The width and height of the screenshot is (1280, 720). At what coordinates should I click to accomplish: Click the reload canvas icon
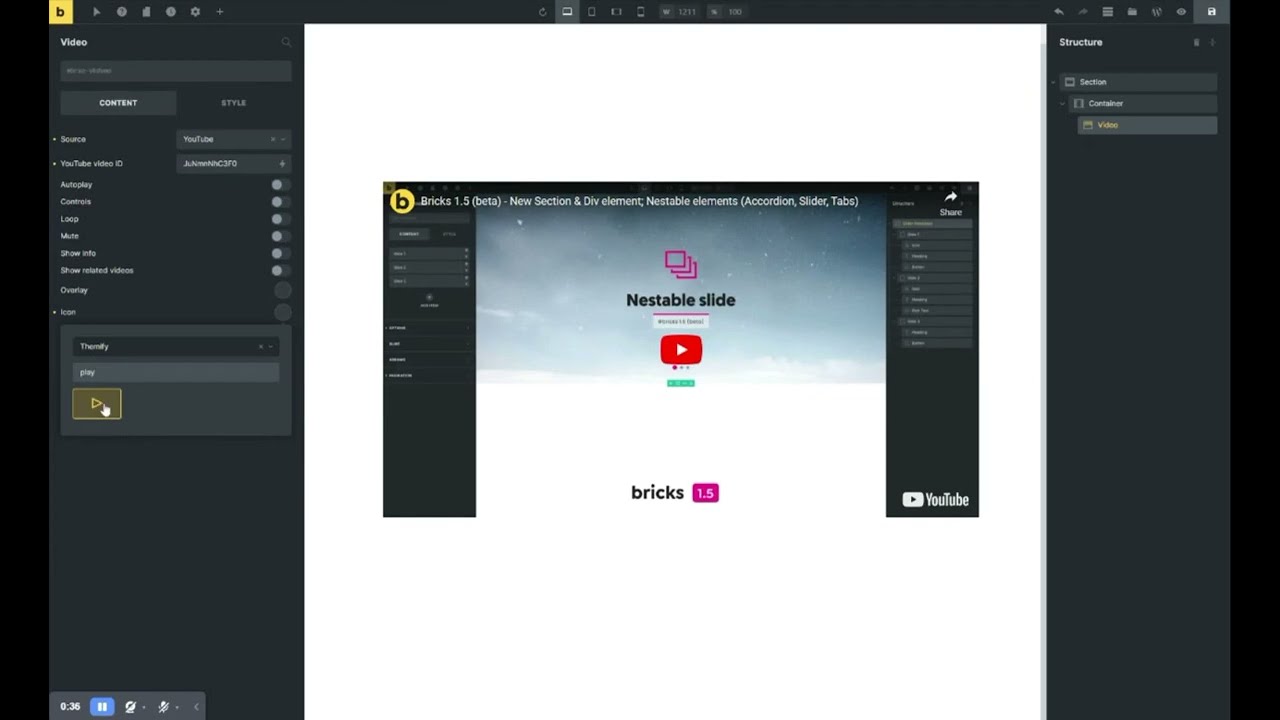(543, 12)
